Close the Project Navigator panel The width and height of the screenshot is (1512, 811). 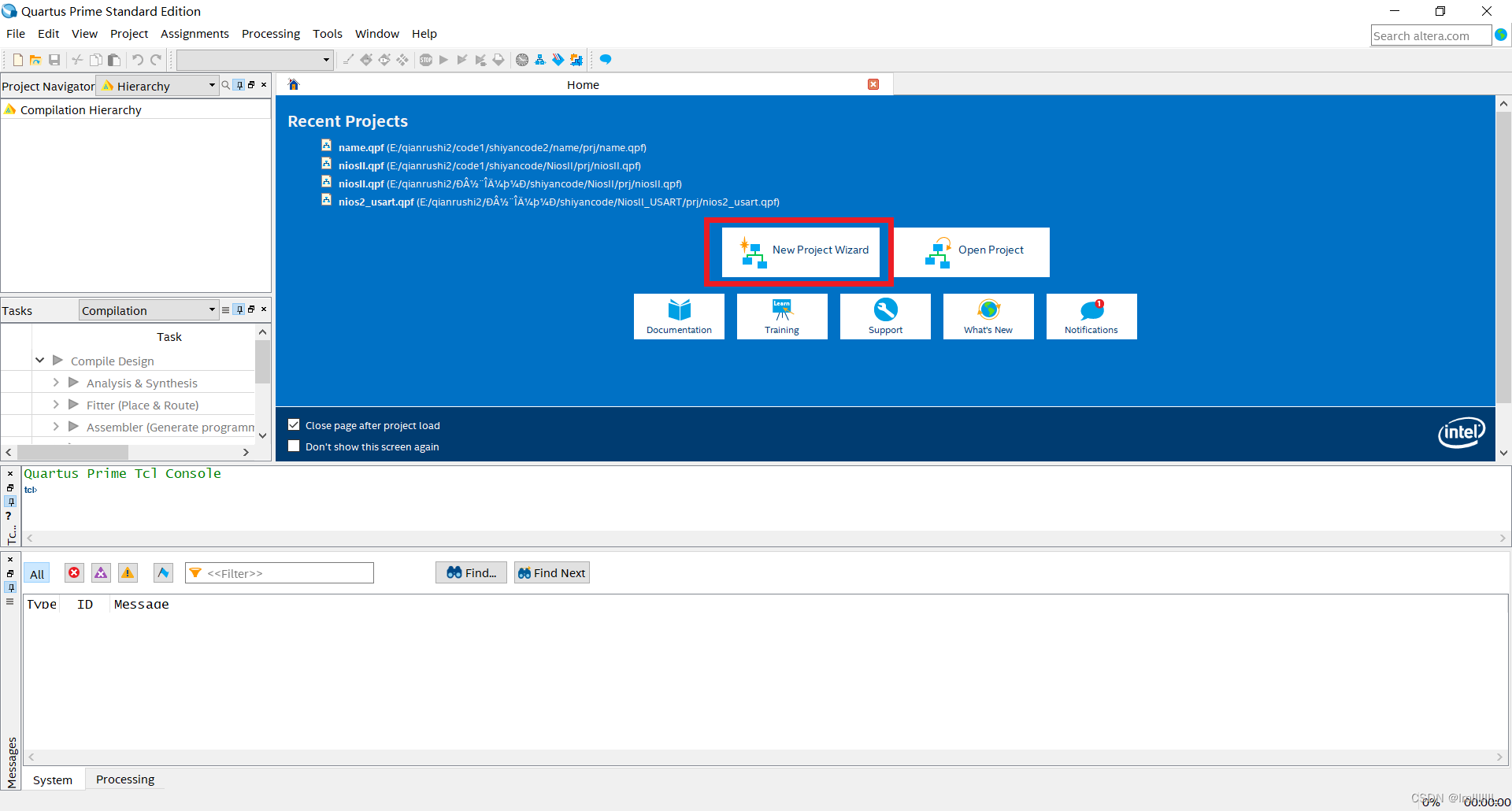pos(264,85)
